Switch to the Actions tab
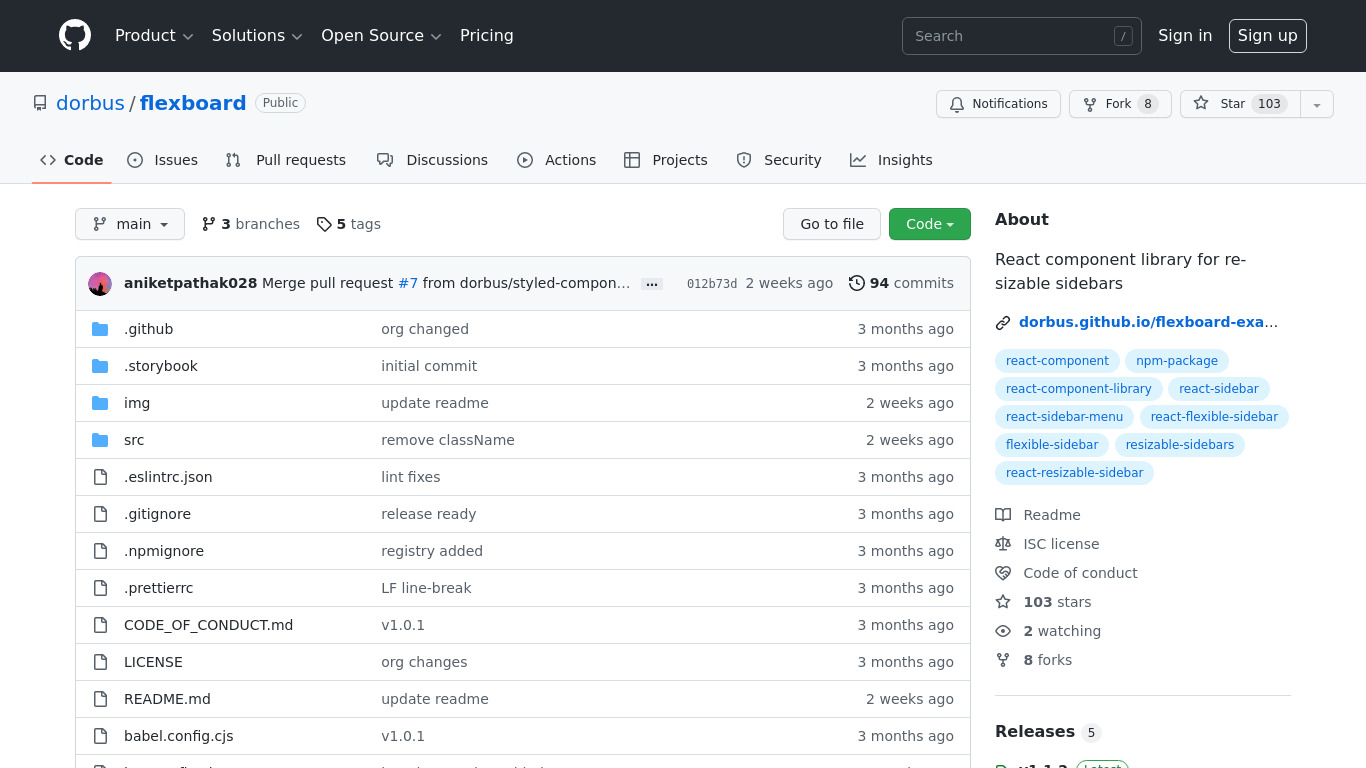The width and height of the screenshot is (1366, 768). point(557,160)
